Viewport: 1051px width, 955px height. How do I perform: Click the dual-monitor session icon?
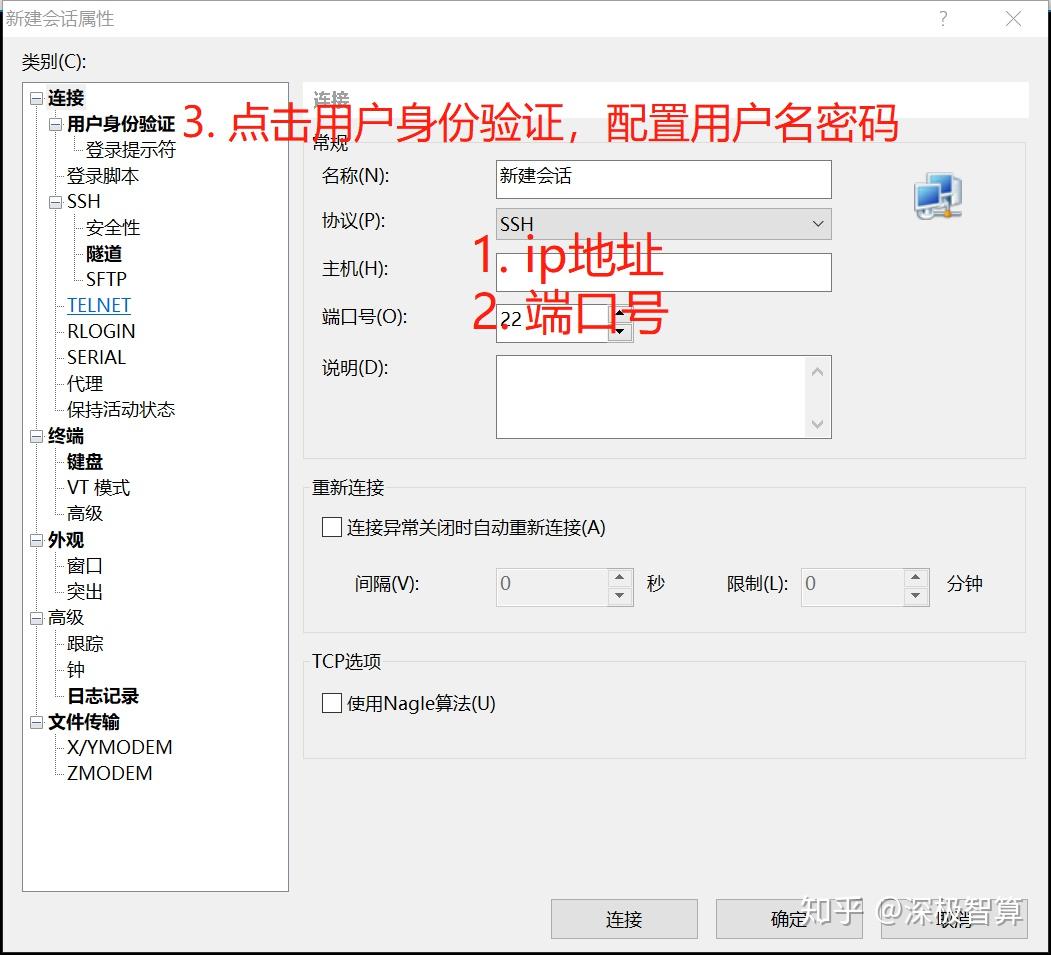(x=937, y=196)
